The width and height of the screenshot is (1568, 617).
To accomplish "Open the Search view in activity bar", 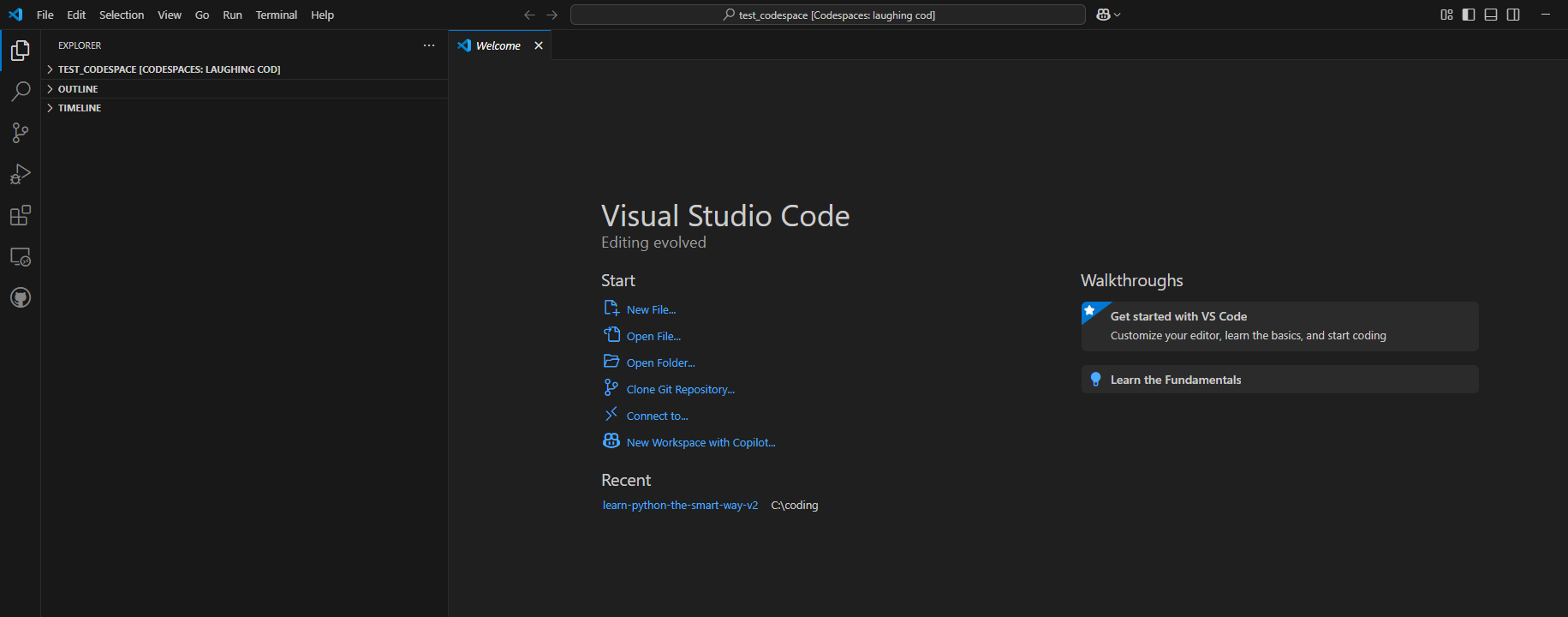I will click(x=21, y=92).
